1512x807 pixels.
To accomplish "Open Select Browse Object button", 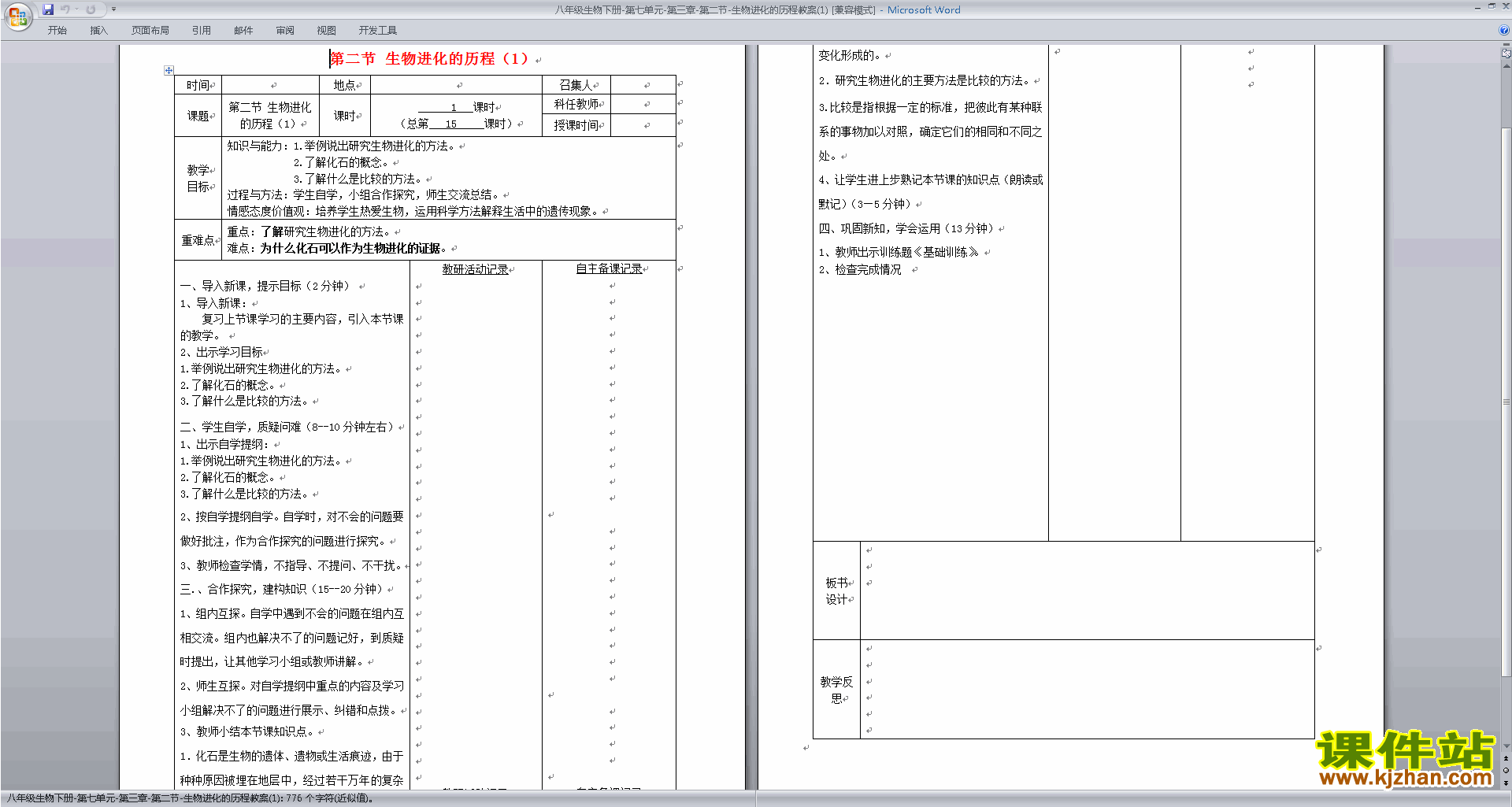I will (1506, 770).
